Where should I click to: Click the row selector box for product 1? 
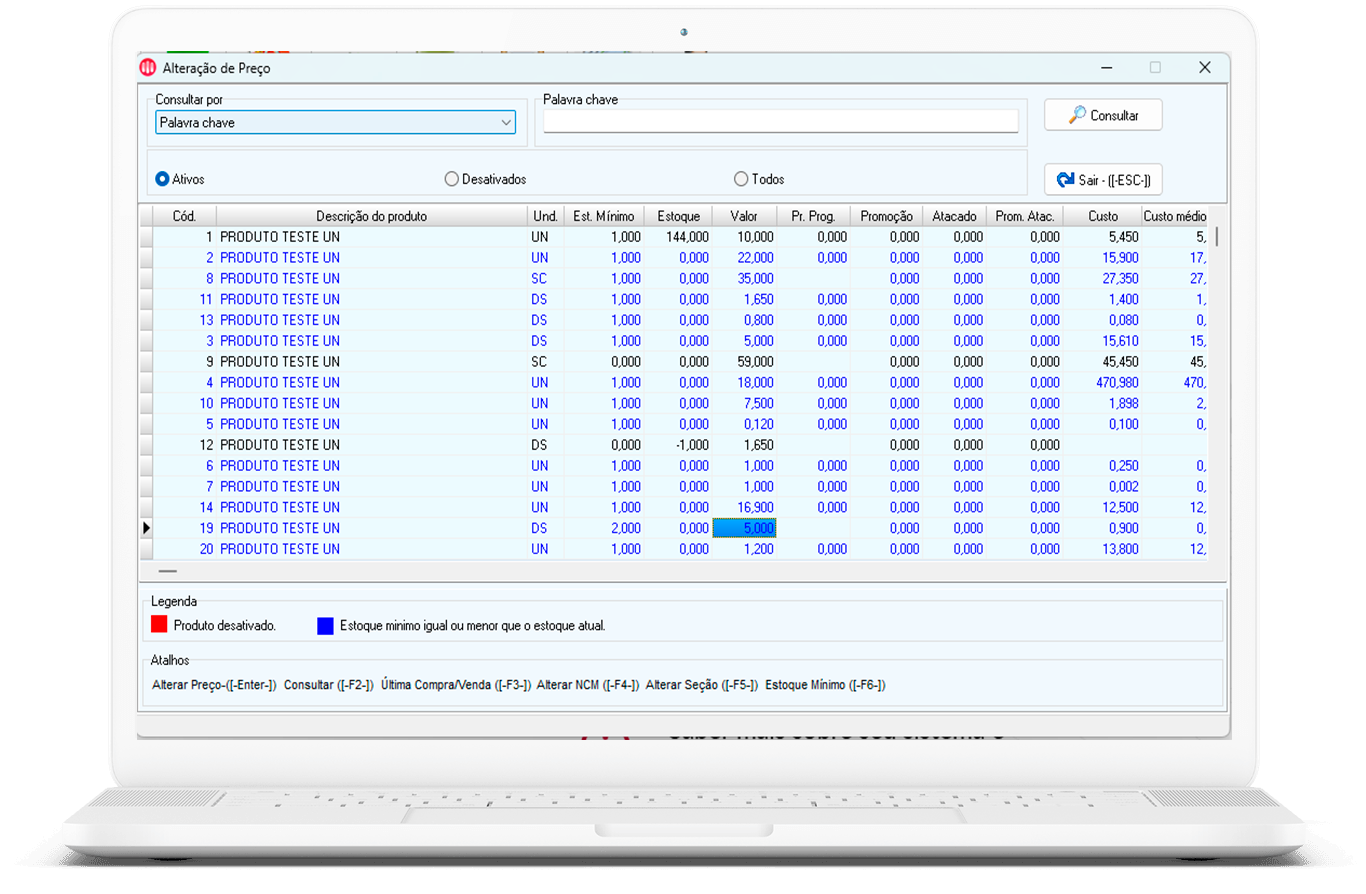pyautogui.click(x=146, y=237)
